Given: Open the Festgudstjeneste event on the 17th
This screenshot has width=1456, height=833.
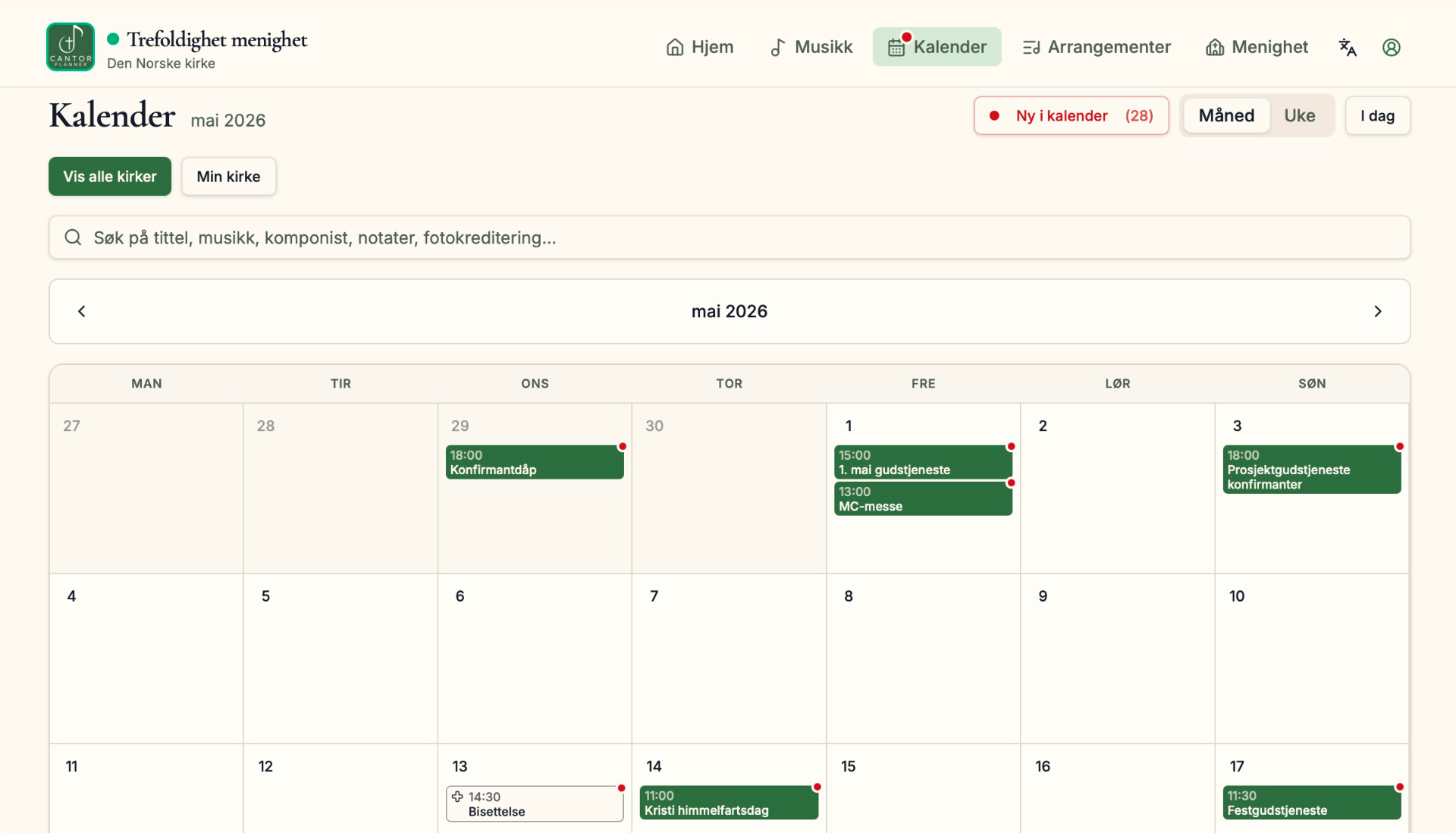Looking at the screenshot, I should click(x=1311, y=803).
